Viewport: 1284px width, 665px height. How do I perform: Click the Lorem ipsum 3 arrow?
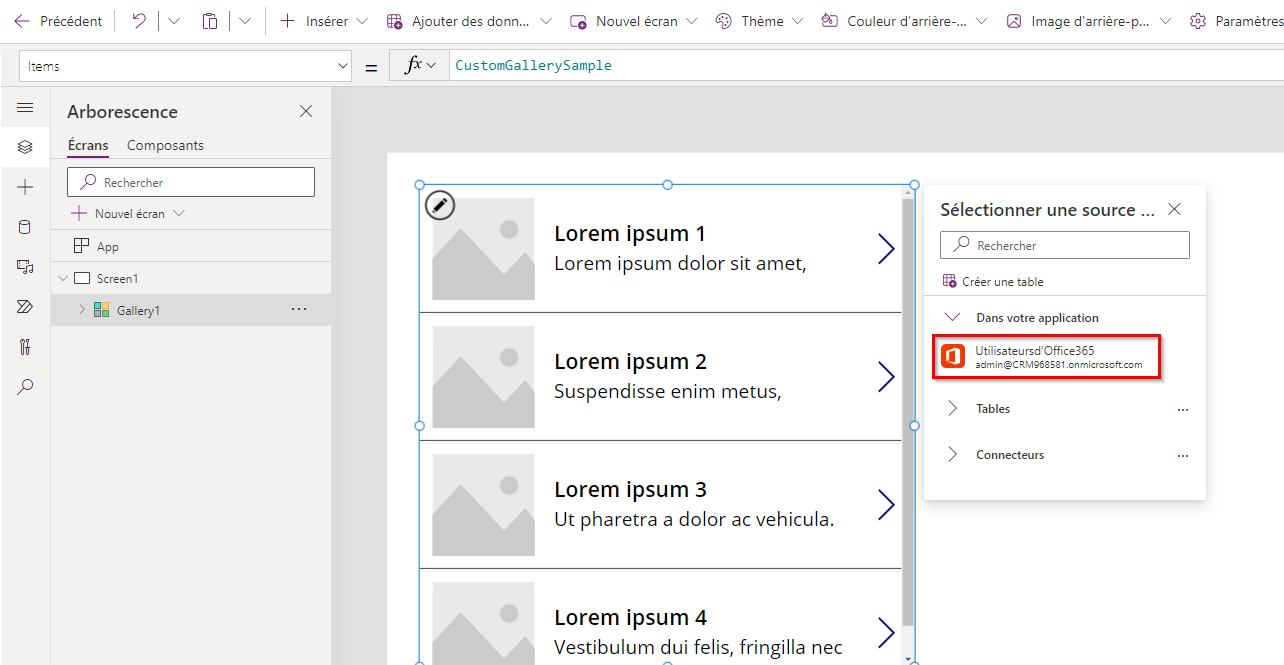pos(886,505)
